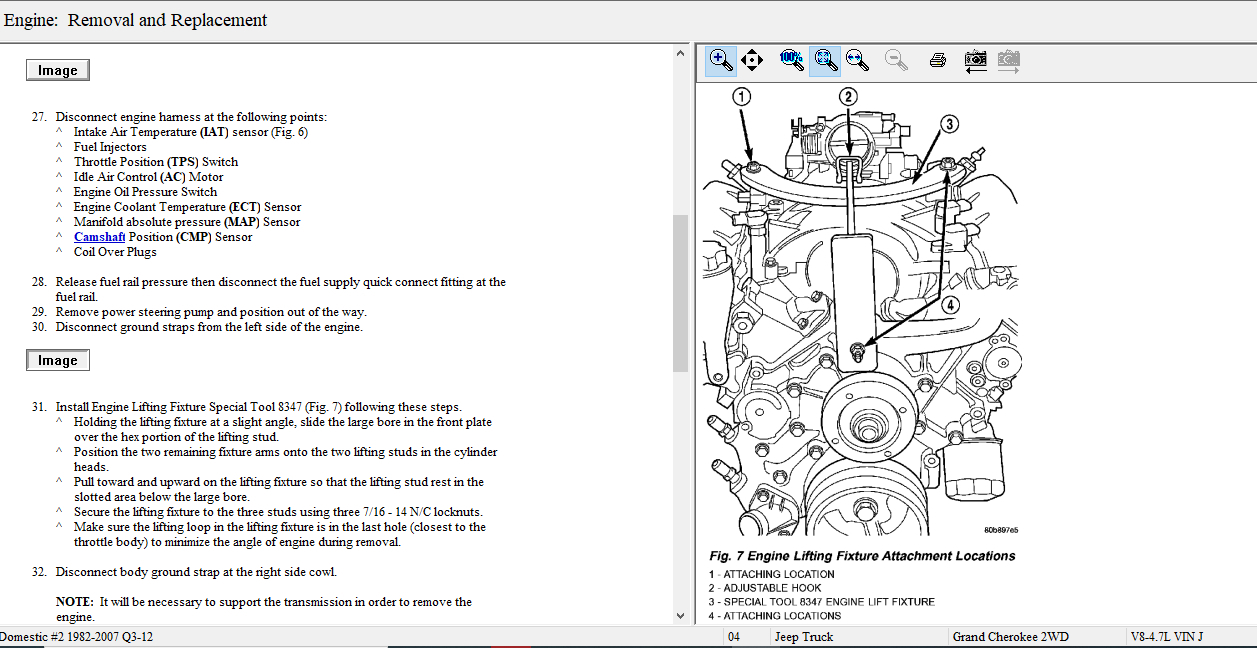Screen dimensions: 1257x648
Task: Zoom image to 100% size
Action: [x=791, y=60]
